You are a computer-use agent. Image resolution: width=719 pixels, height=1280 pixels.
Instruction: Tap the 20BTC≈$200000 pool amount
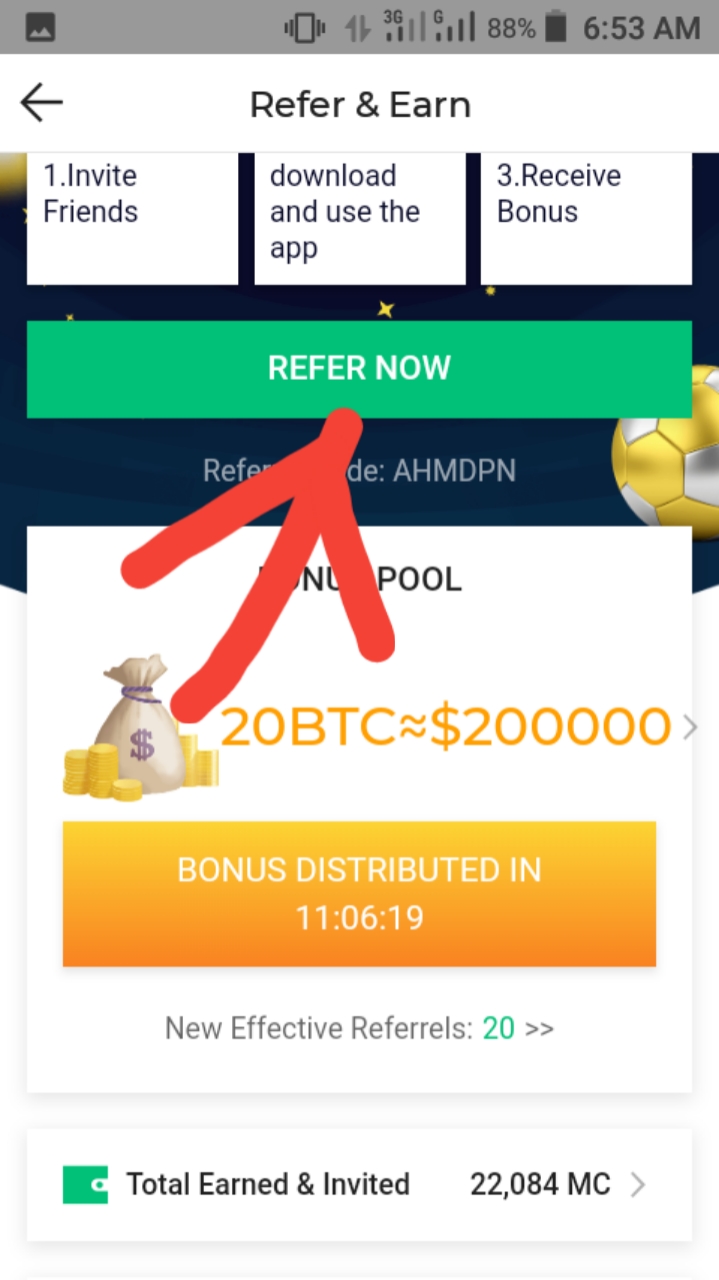pyautogui.click(x=445, y=727)
